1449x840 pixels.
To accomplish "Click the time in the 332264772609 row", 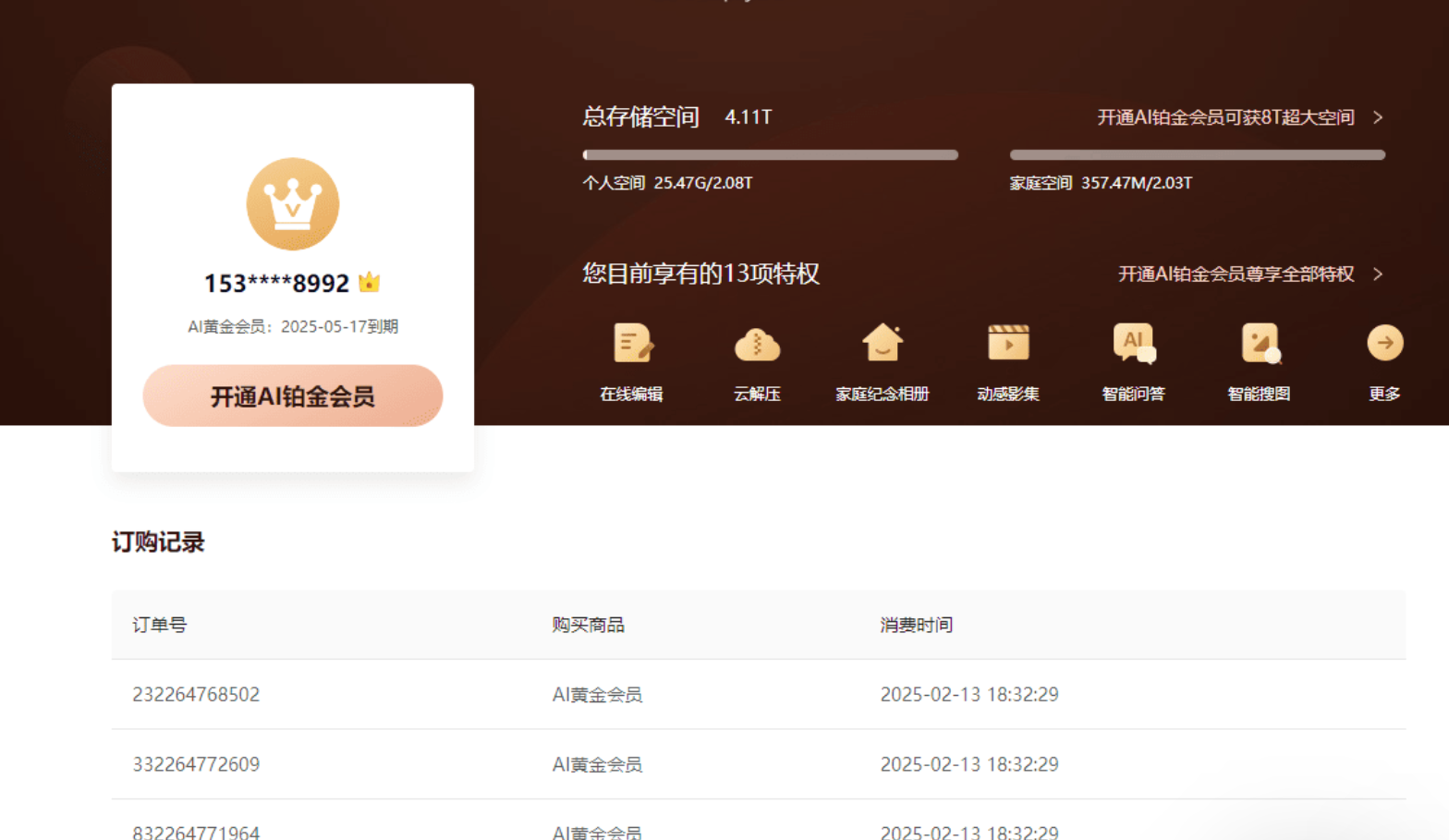I will 969,764.
